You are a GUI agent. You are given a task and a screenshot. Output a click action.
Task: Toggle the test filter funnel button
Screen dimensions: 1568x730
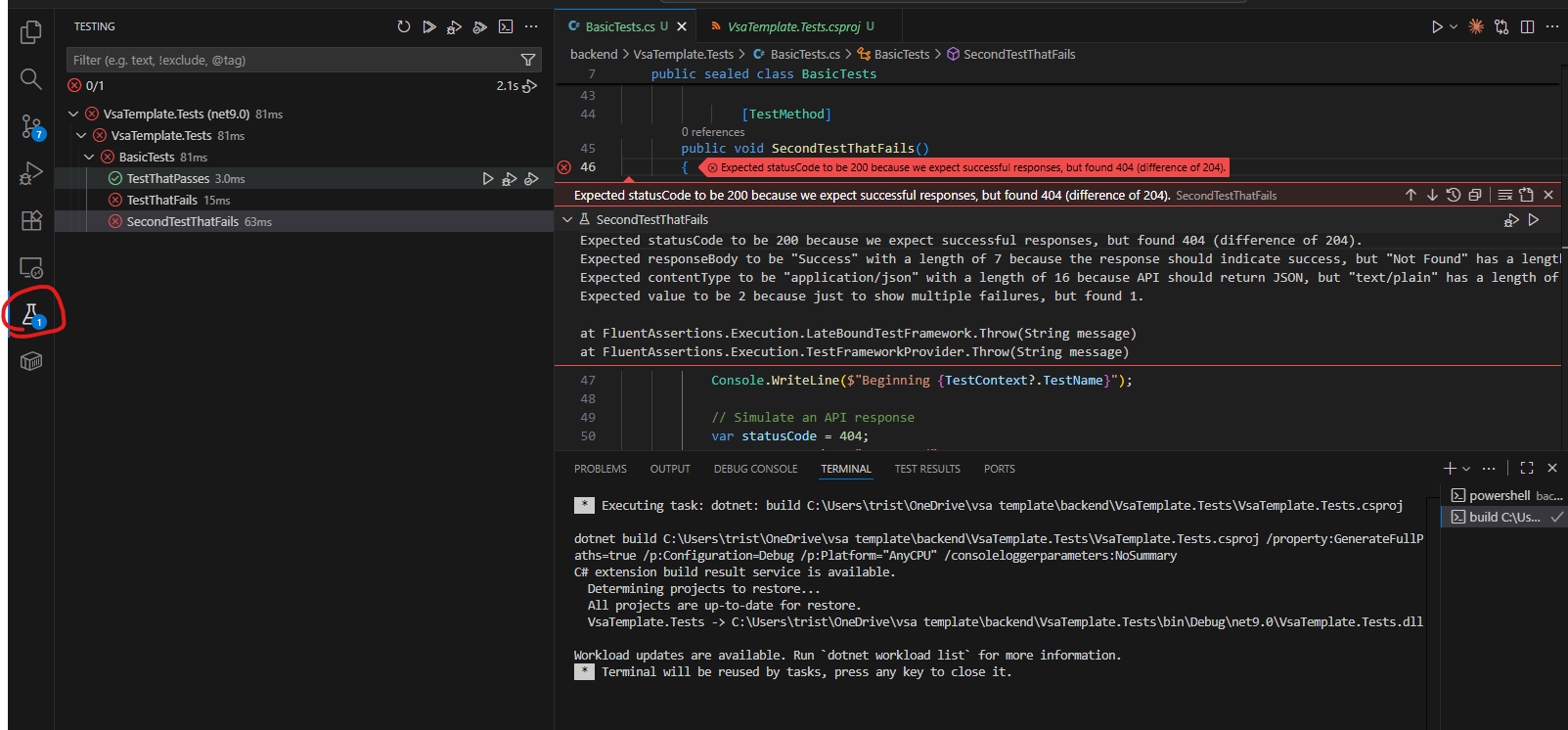(x=528, y=60)
